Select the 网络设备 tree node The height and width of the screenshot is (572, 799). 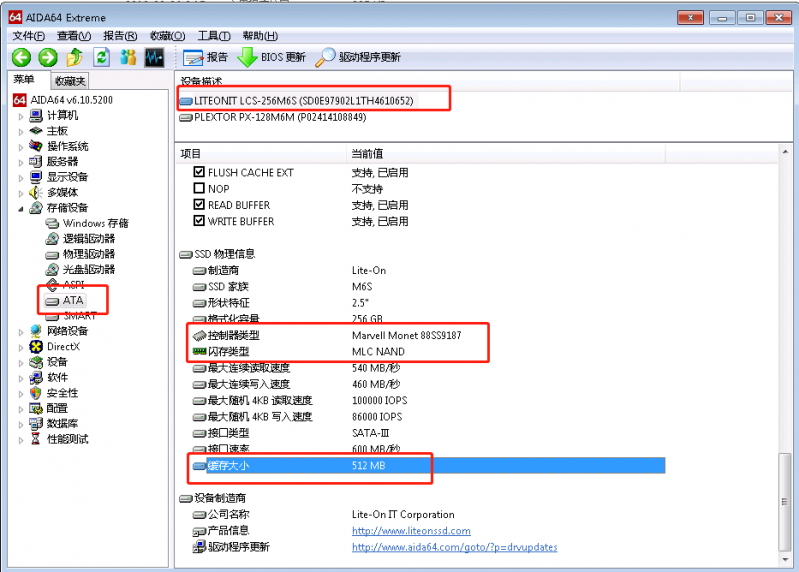[x=59, y=331]
